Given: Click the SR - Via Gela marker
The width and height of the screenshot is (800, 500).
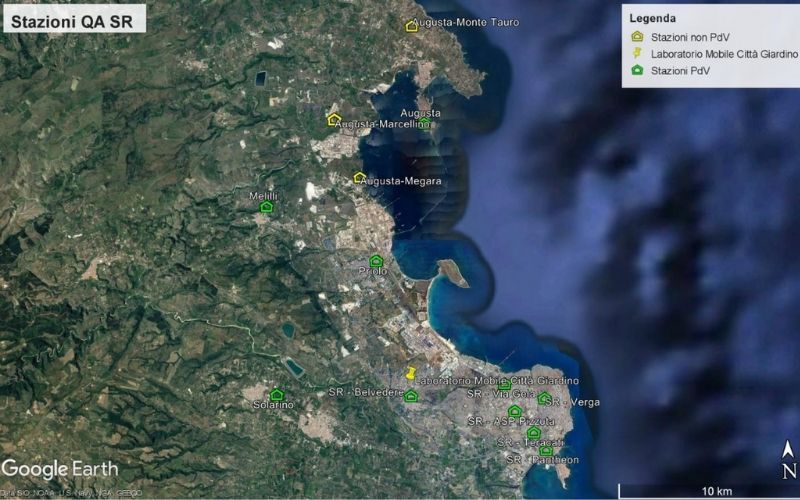Looking at the screenshot, I should (x=504, y=386).
